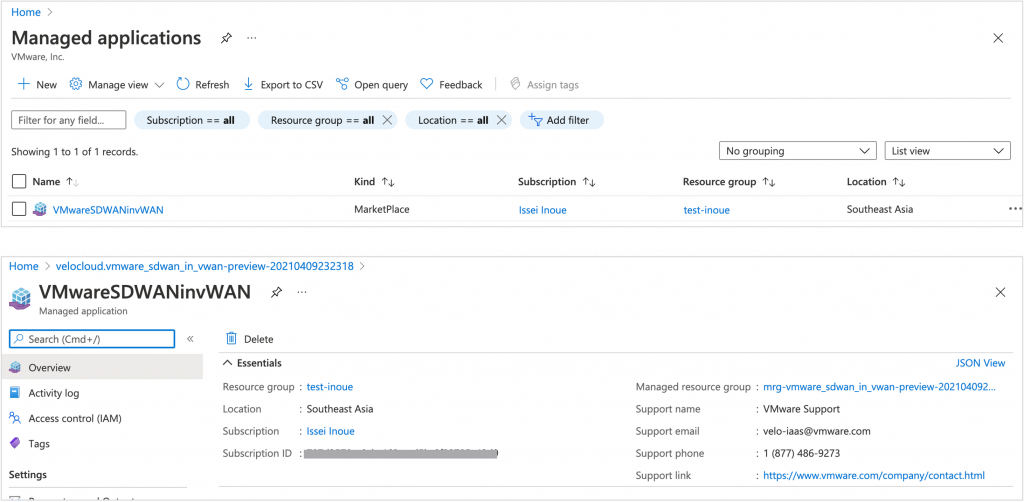
Task: Click the New plus icon
Action: tap(23, 85)
